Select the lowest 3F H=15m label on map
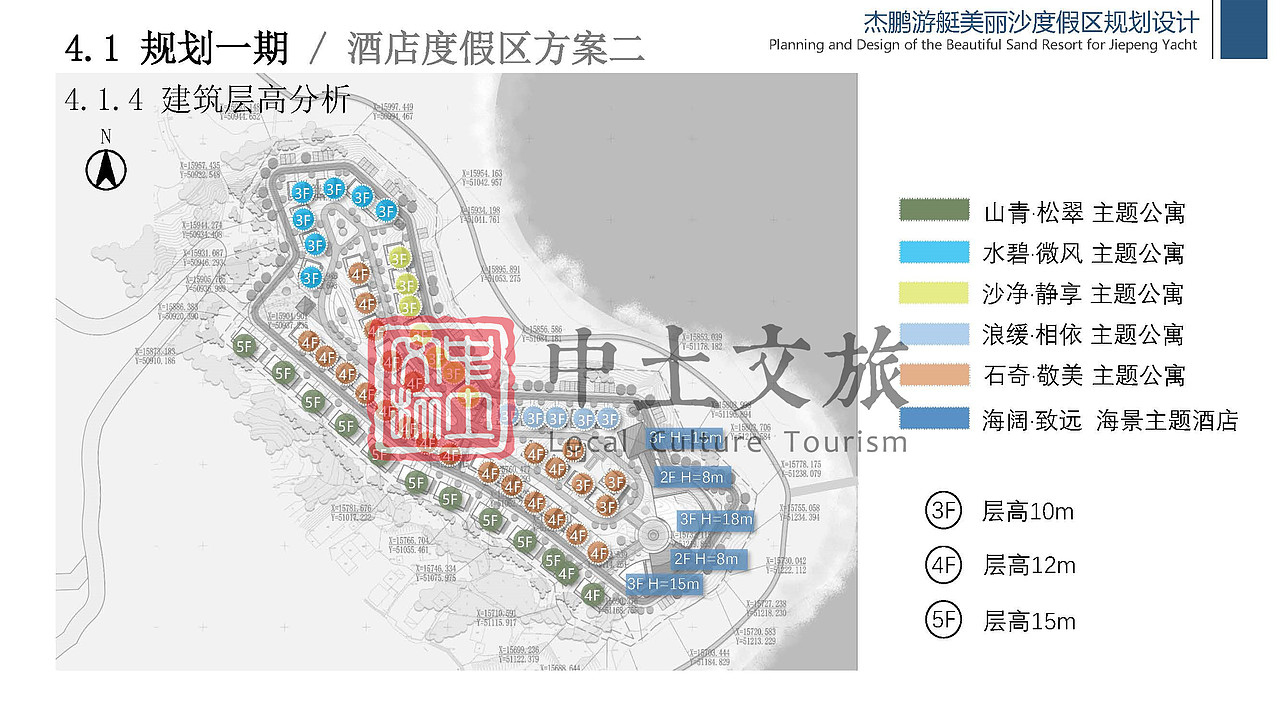 point(663,584)
